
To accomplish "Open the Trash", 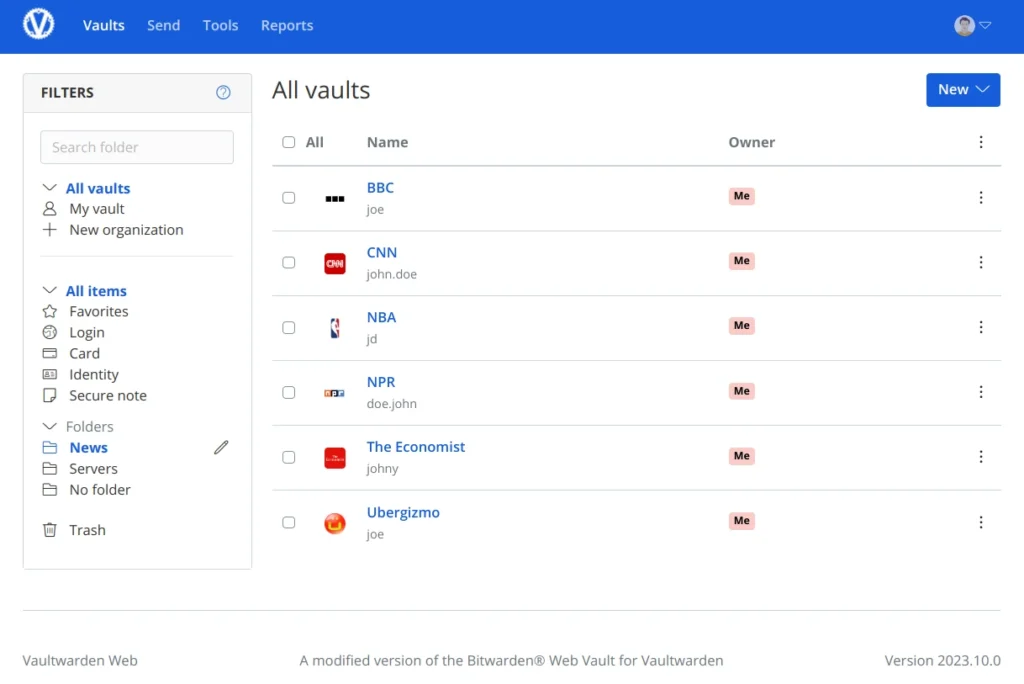I will (x=87, y=529).
